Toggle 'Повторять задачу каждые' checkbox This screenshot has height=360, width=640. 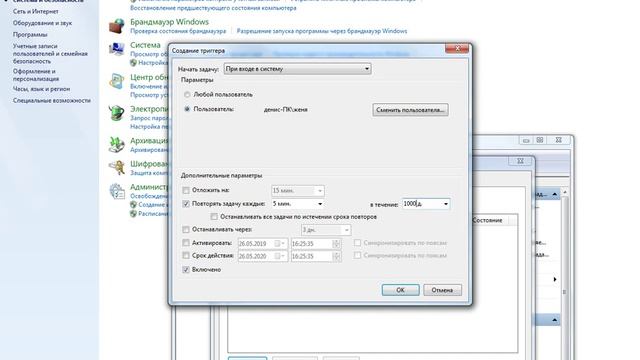pyautogui.click(x=186, y=204)
